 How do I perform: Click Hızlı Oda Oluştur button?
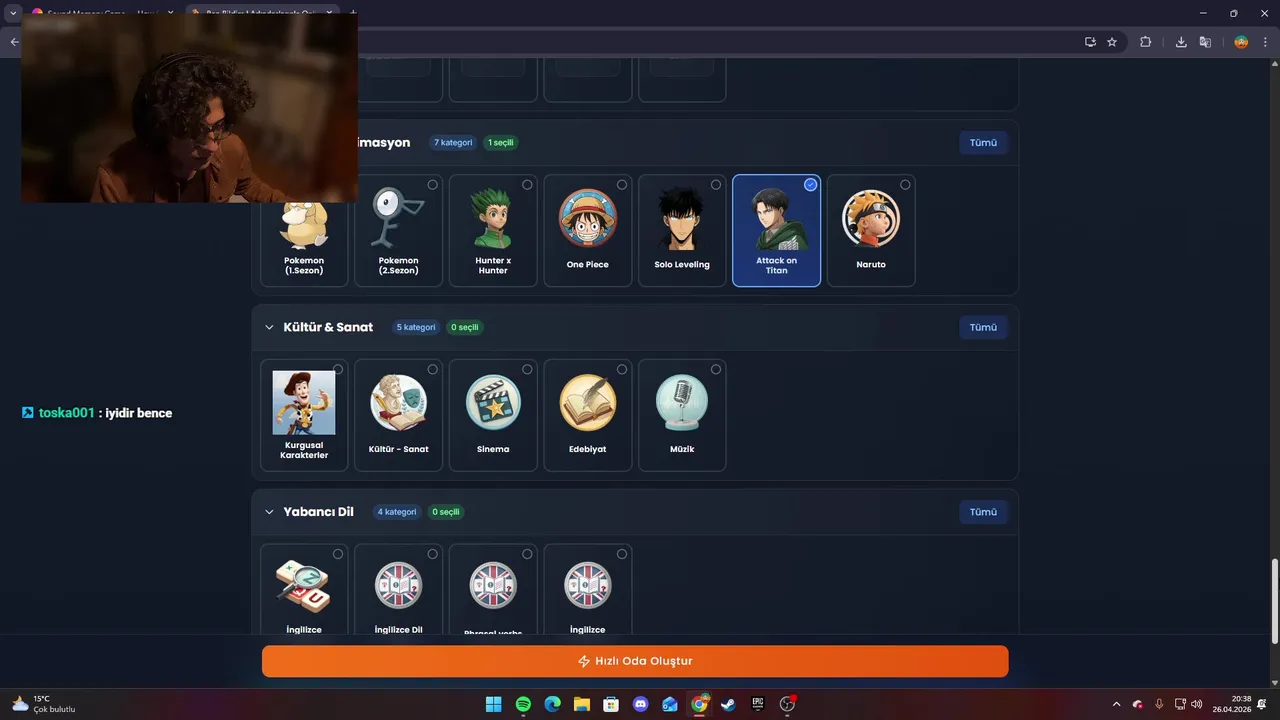pos(635,661)
